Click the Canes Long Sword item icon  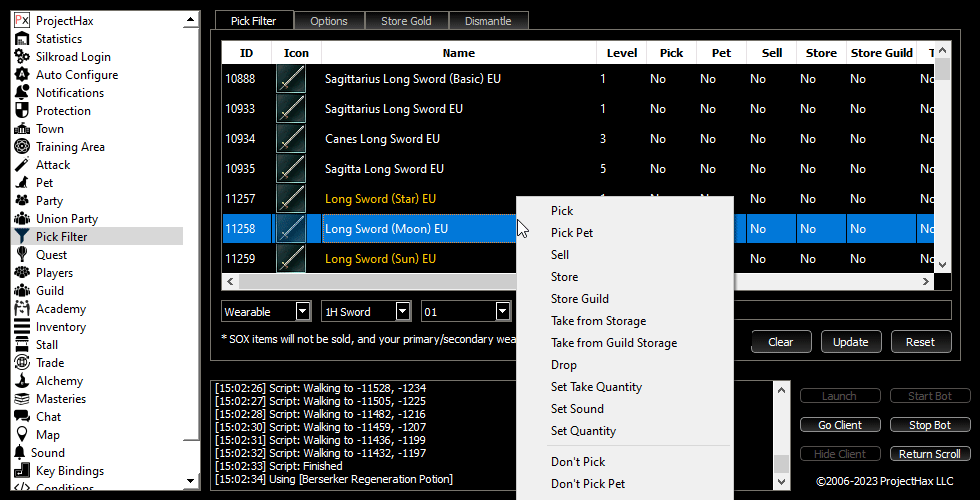pos(291,139)
